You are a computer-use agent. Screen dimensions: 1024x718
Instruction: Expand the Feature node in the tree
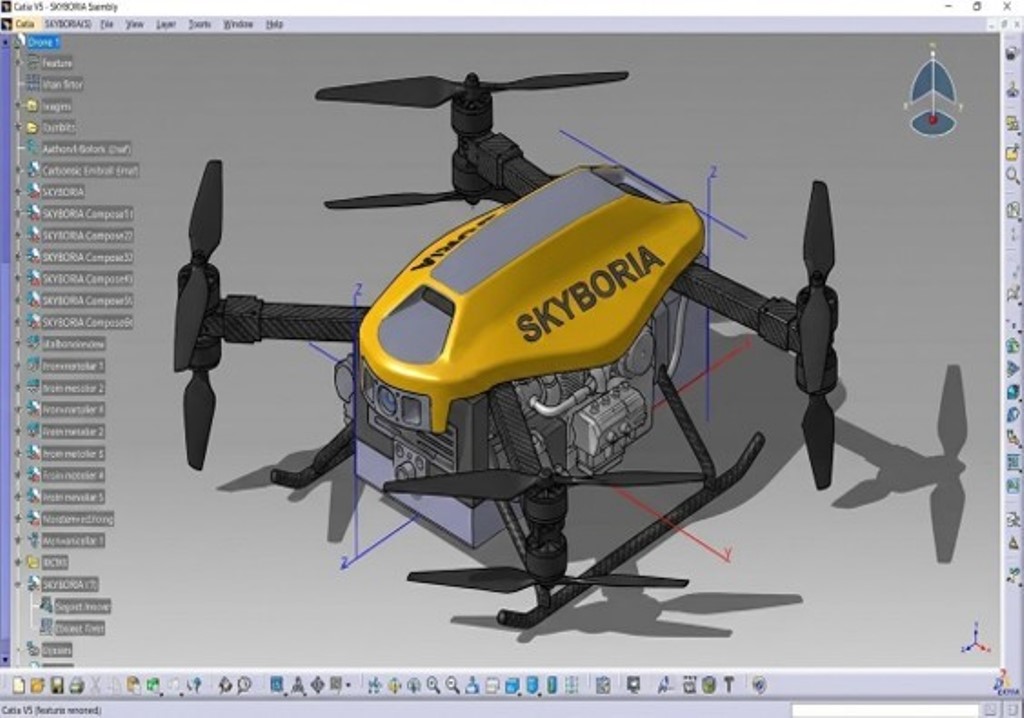pos(18,63)
